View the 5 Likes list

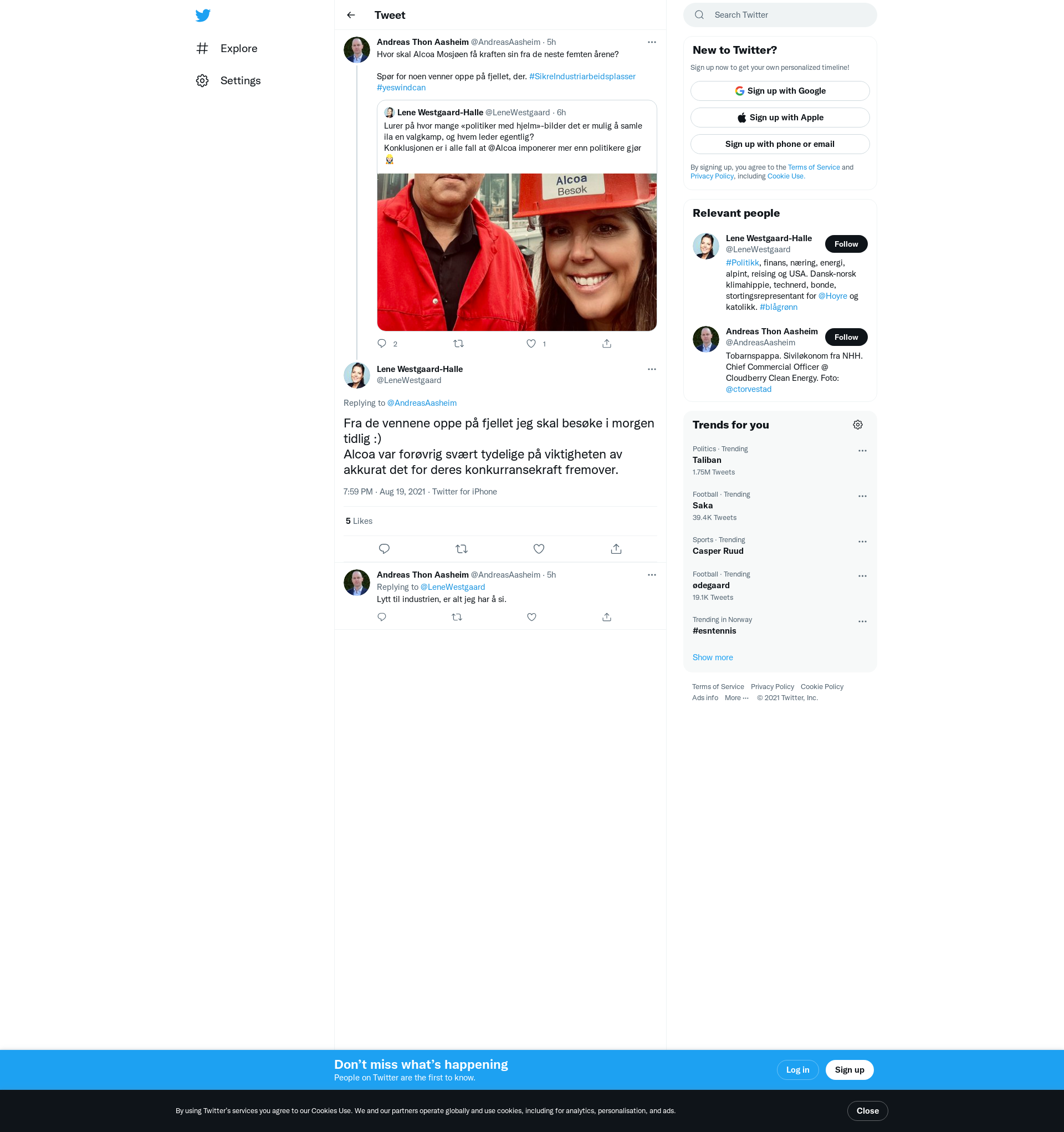click(359, 521)
